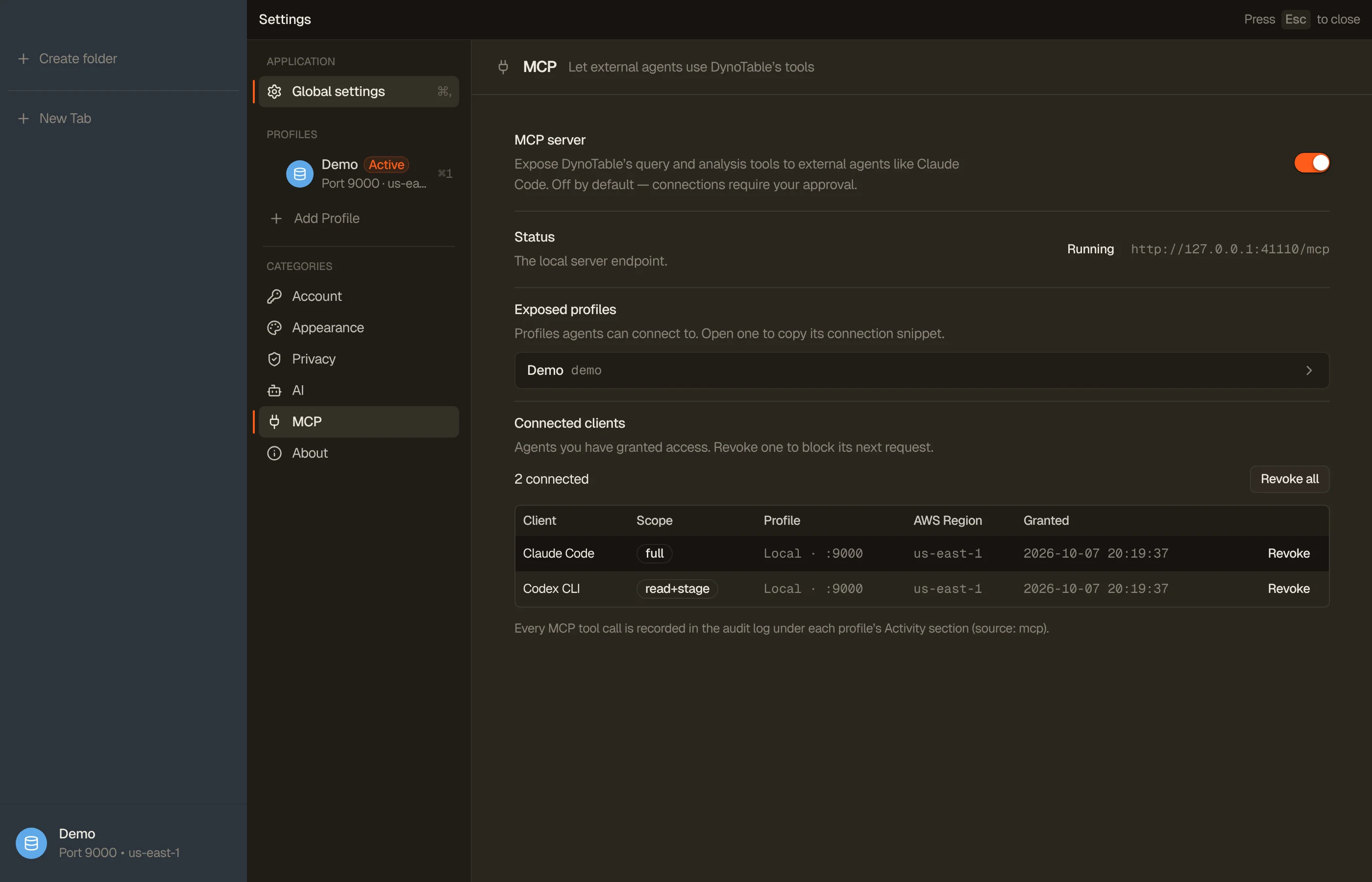Click the Client column header
Screen dimensions: 1372x882
[x=539, y=520]
